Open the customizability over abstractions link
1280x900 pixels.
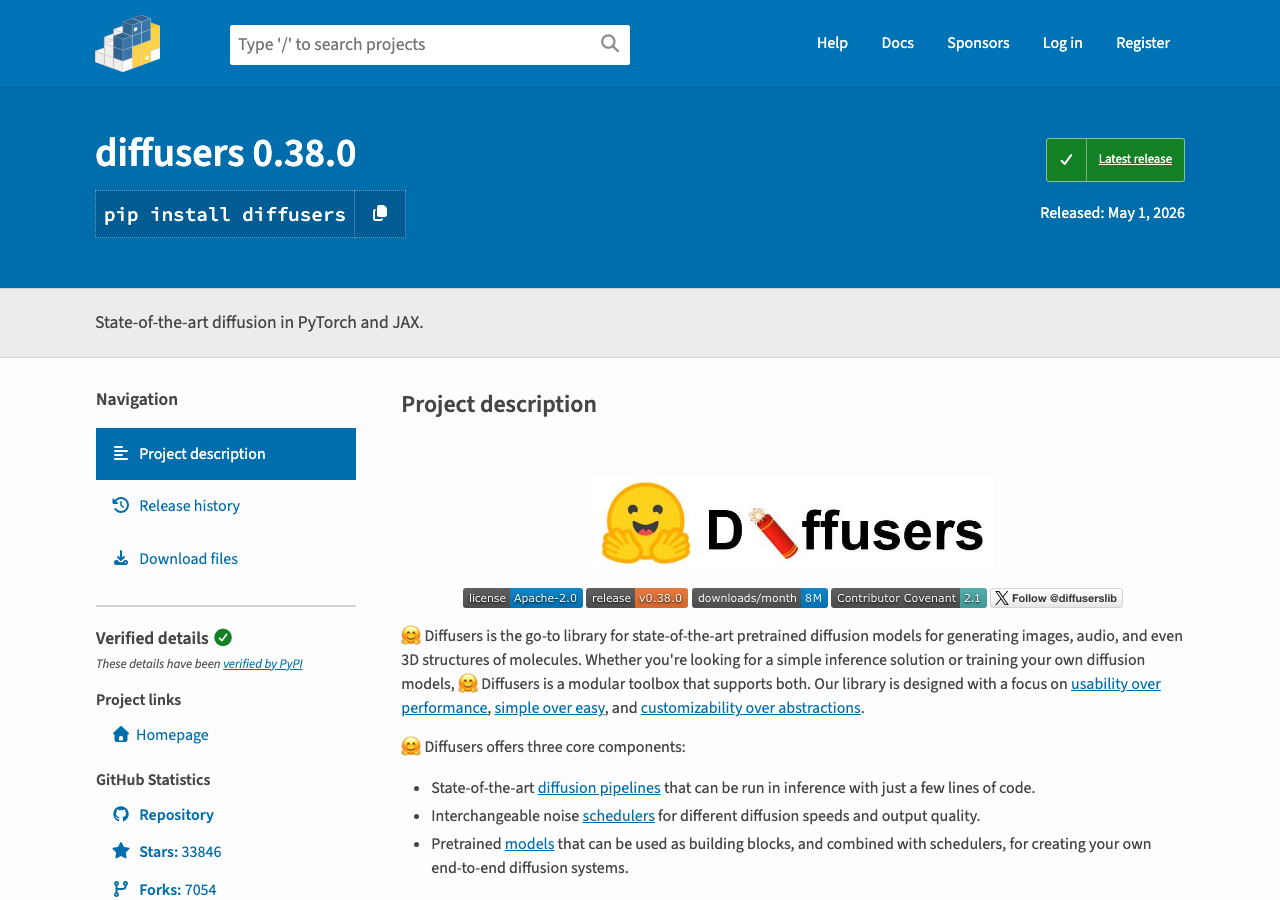751,708
